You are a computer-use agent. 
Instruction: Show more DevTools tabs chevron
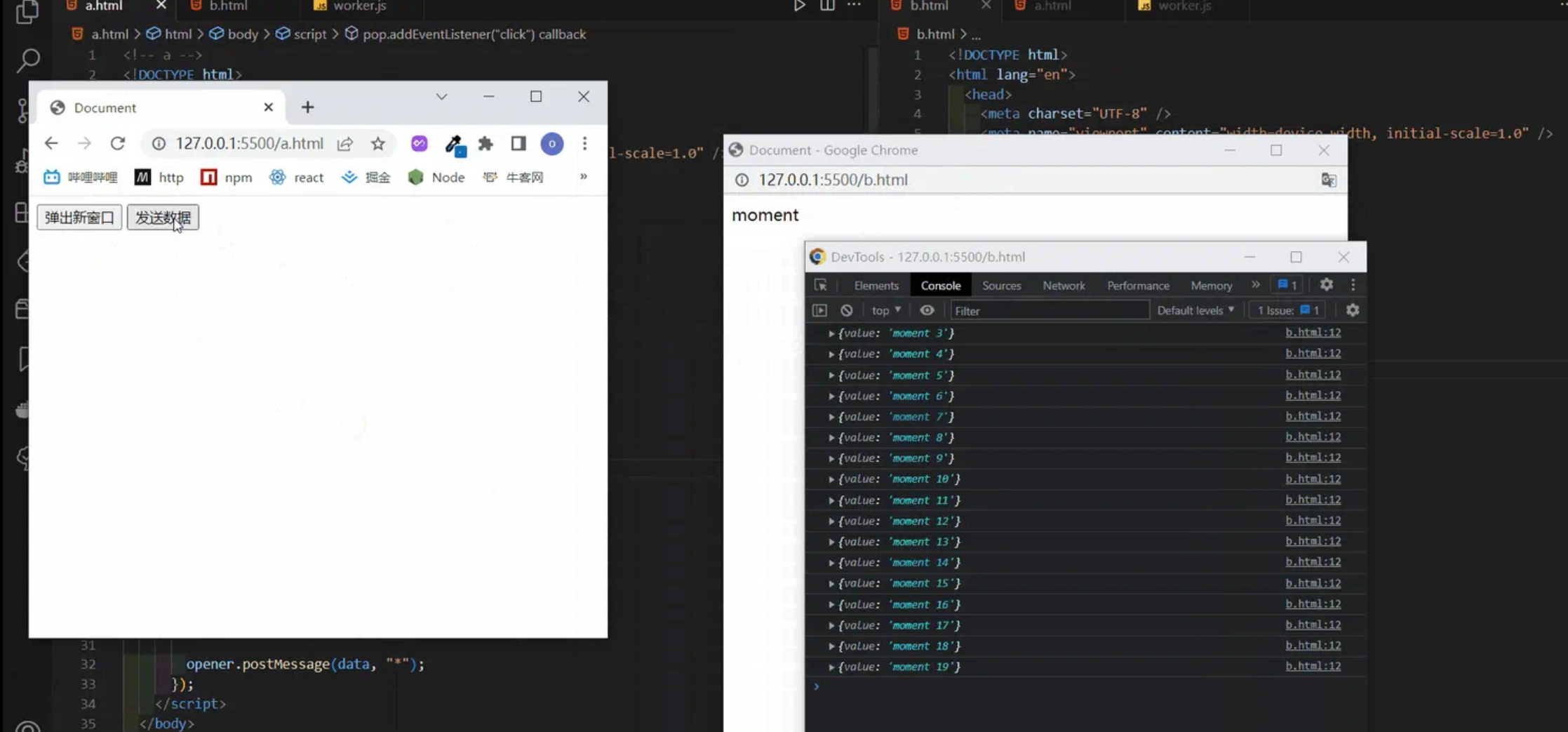click(x=1255, y=285)
